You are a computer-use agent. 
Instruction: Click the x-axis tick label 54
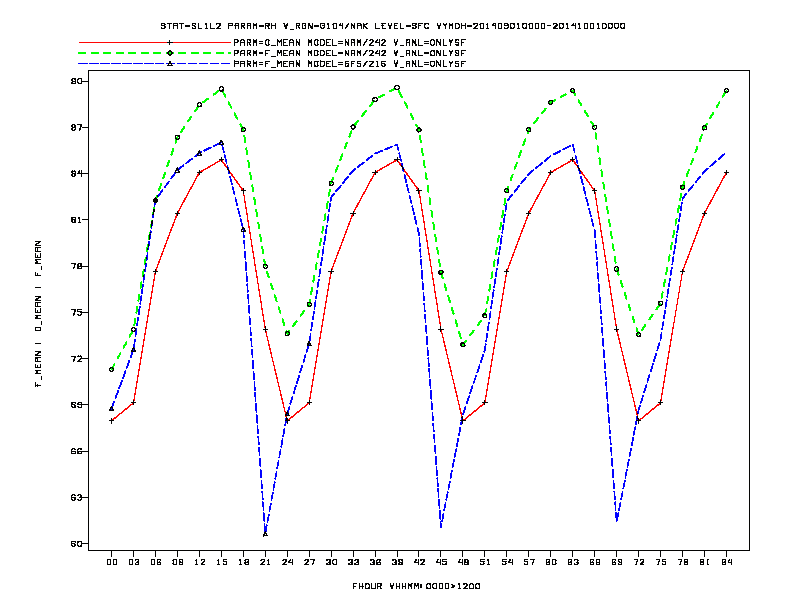(507, 562)
